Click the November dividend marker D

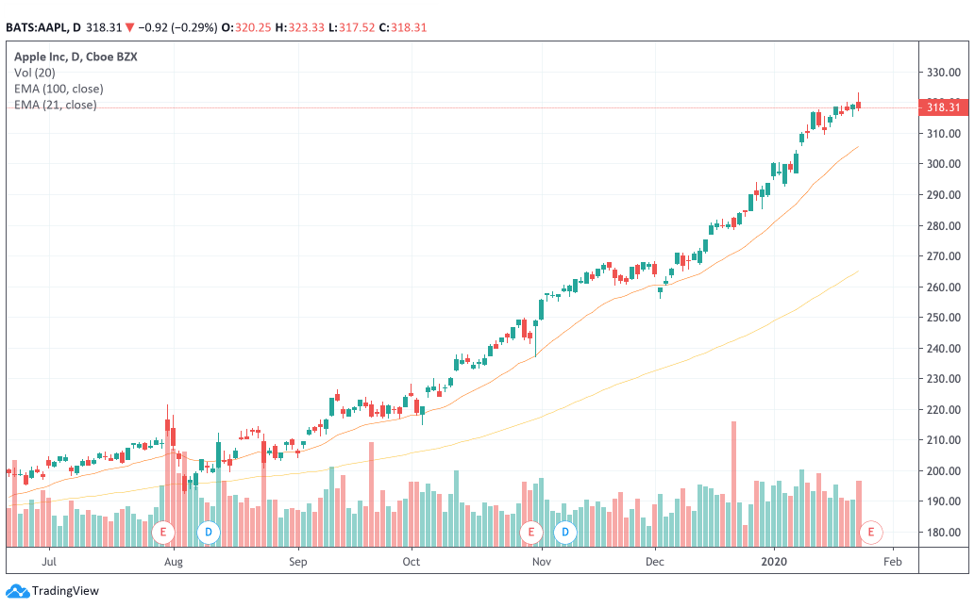pyautogui.click(x=565, y=532)
